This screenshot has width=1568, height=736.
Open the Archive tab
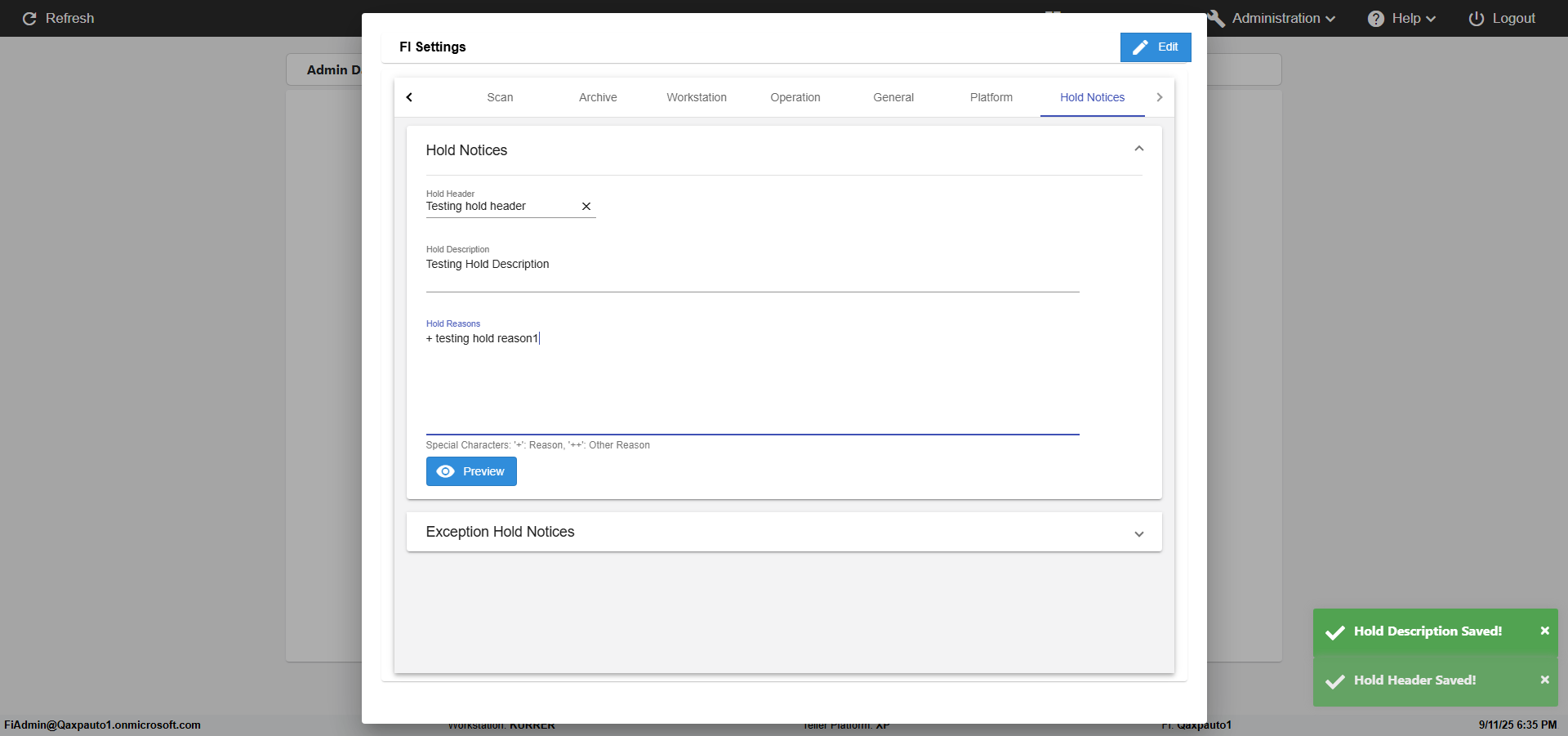point(598,97)
